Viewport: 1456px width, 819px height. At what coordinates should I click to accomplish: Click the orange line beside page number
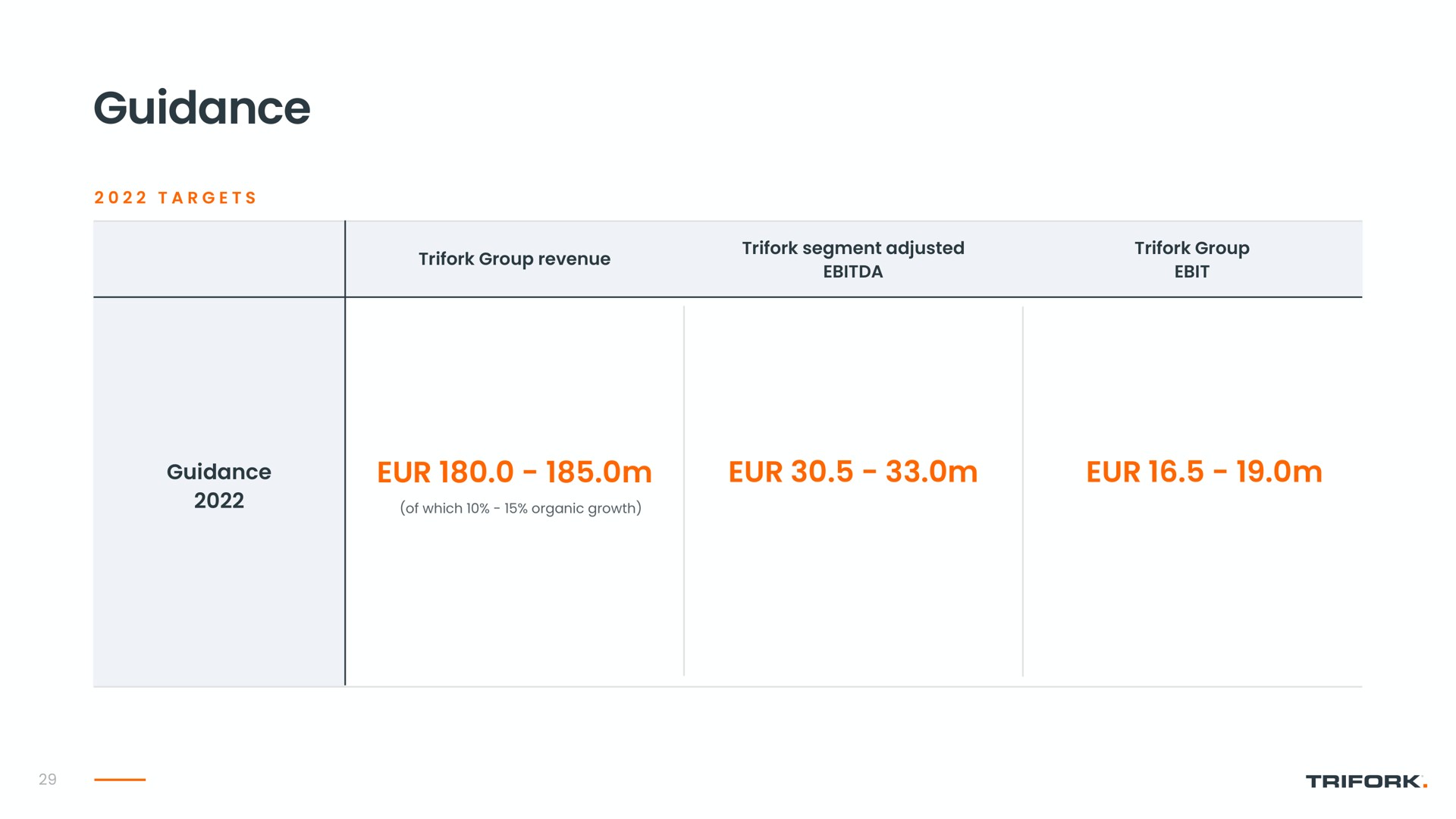[x=120, y=780]
